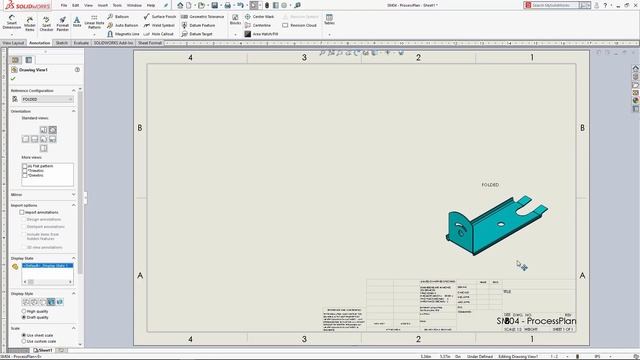Add a Balloon annotation

pyautogui.click(x=118, y=16)
